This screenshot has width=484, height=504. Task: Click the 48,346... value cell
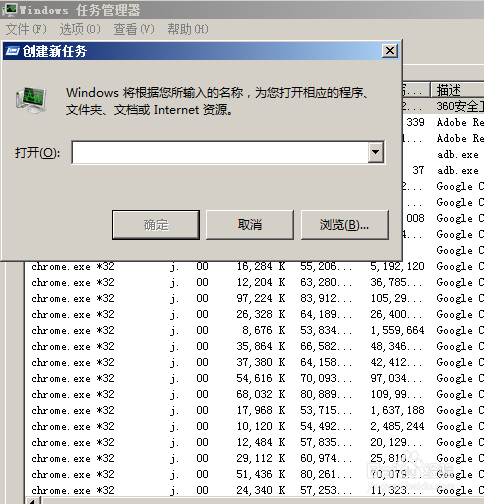396,346
